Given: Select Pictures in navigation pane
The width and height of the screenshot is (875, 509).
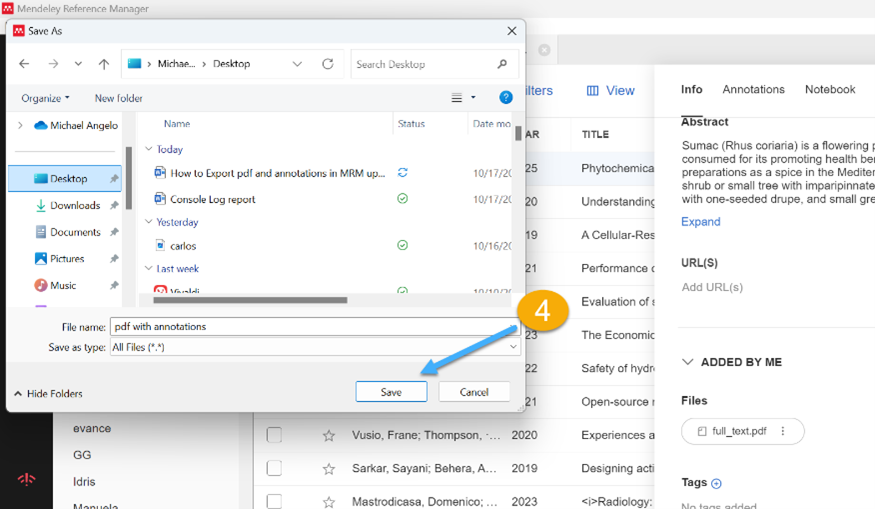Looking at the screenshot, I should click(x=59, y=259).
